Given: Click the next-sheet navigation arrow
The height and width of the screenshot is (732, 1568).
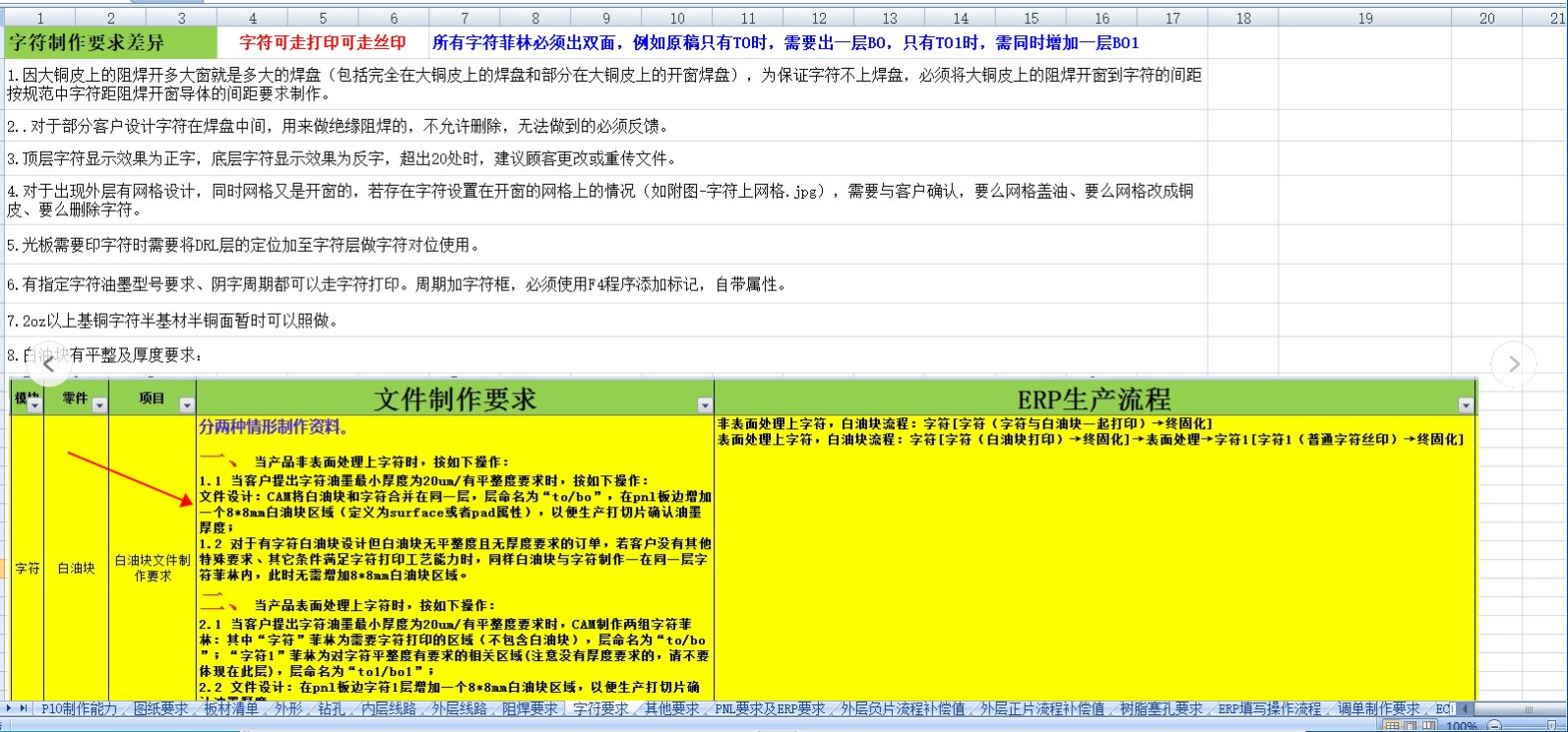Looking at the screenshot, I should click(11, 708).
